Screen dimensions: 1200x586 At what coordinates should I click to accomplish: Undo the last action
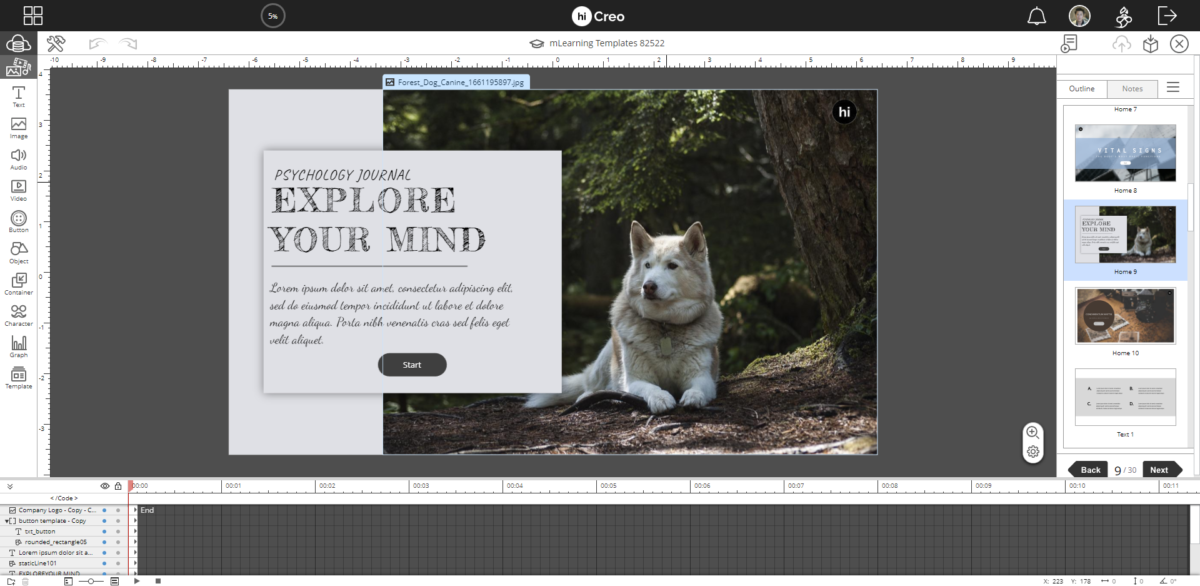tap(97, 43)
